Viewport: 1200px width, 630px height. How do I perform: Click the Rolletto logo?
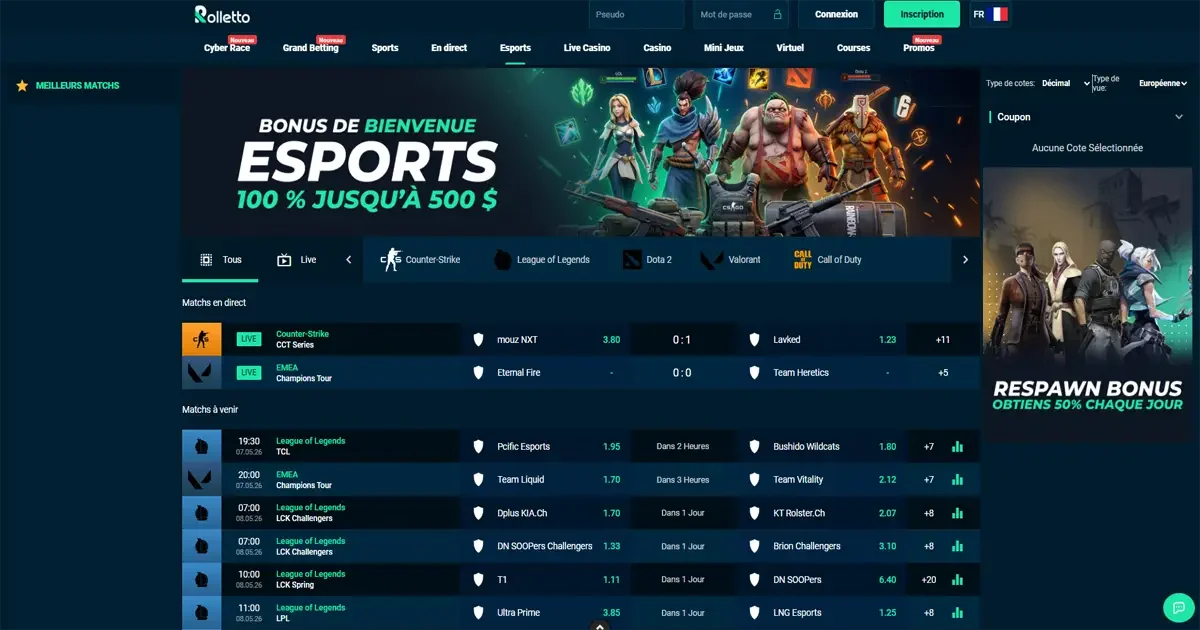click(x=222, y=14)
